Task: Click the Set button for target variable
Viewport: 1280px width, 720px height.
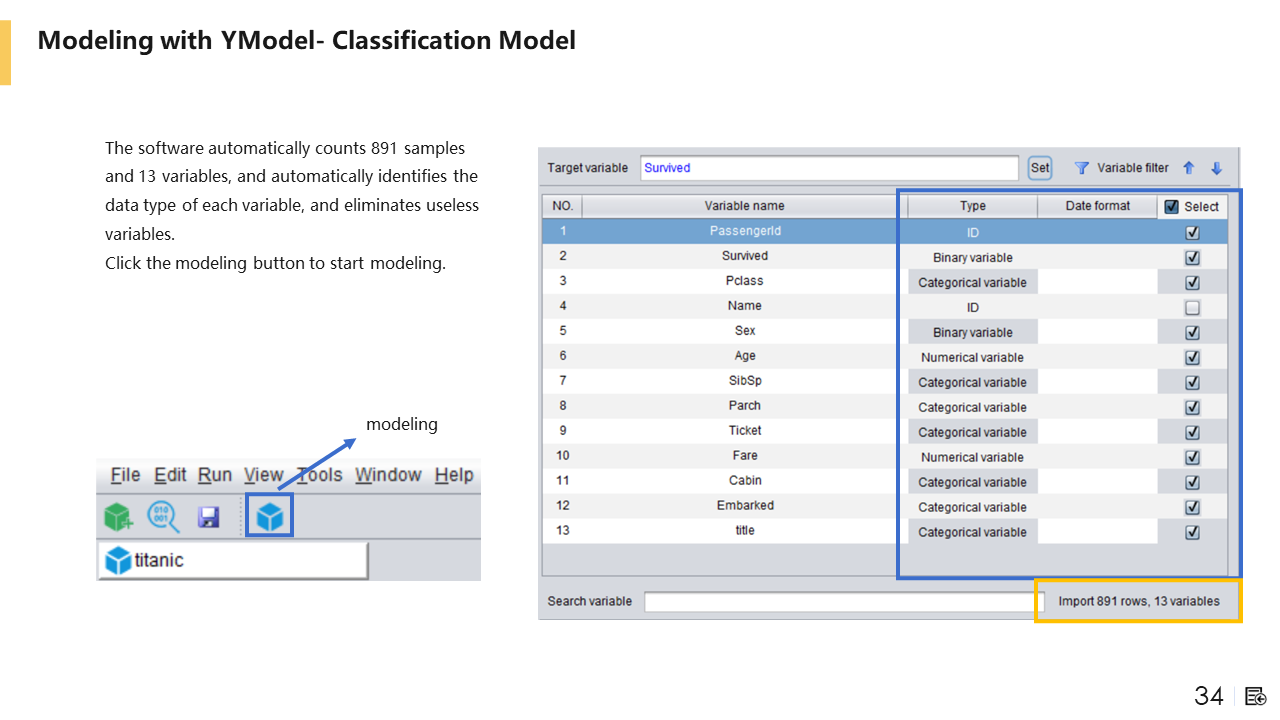Action: pos(1040,168)
